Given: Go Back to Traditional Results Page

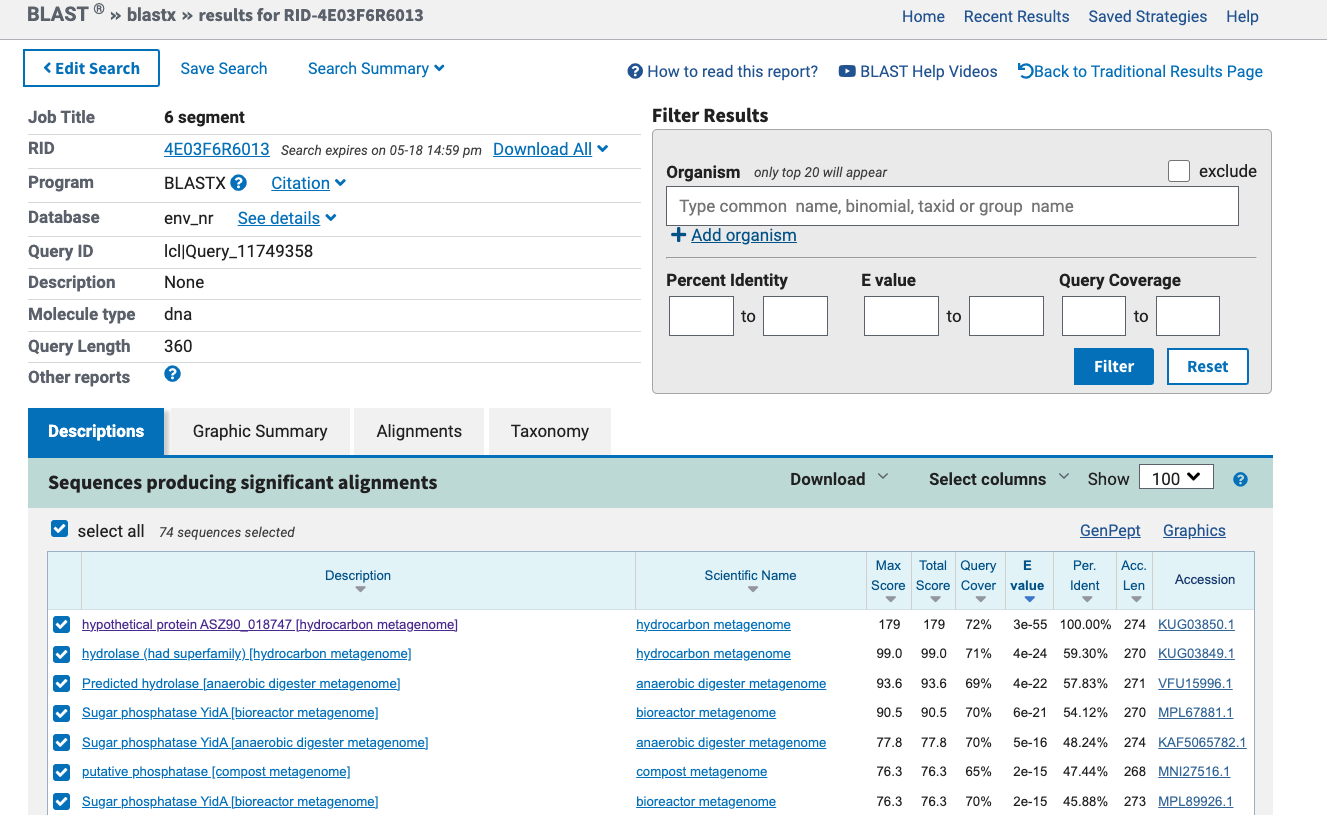Looking at the screenshot, I should [x=1140, y=71].
